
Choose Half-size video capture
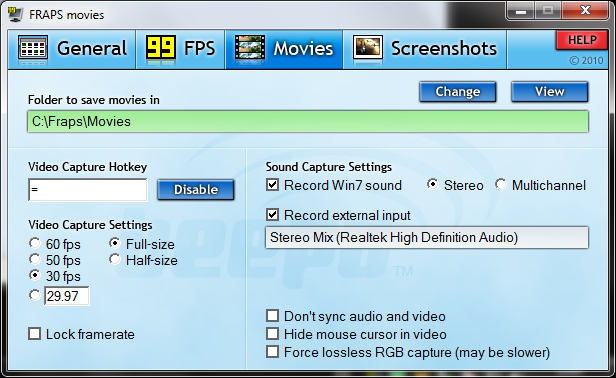click(x=115, y=259)
